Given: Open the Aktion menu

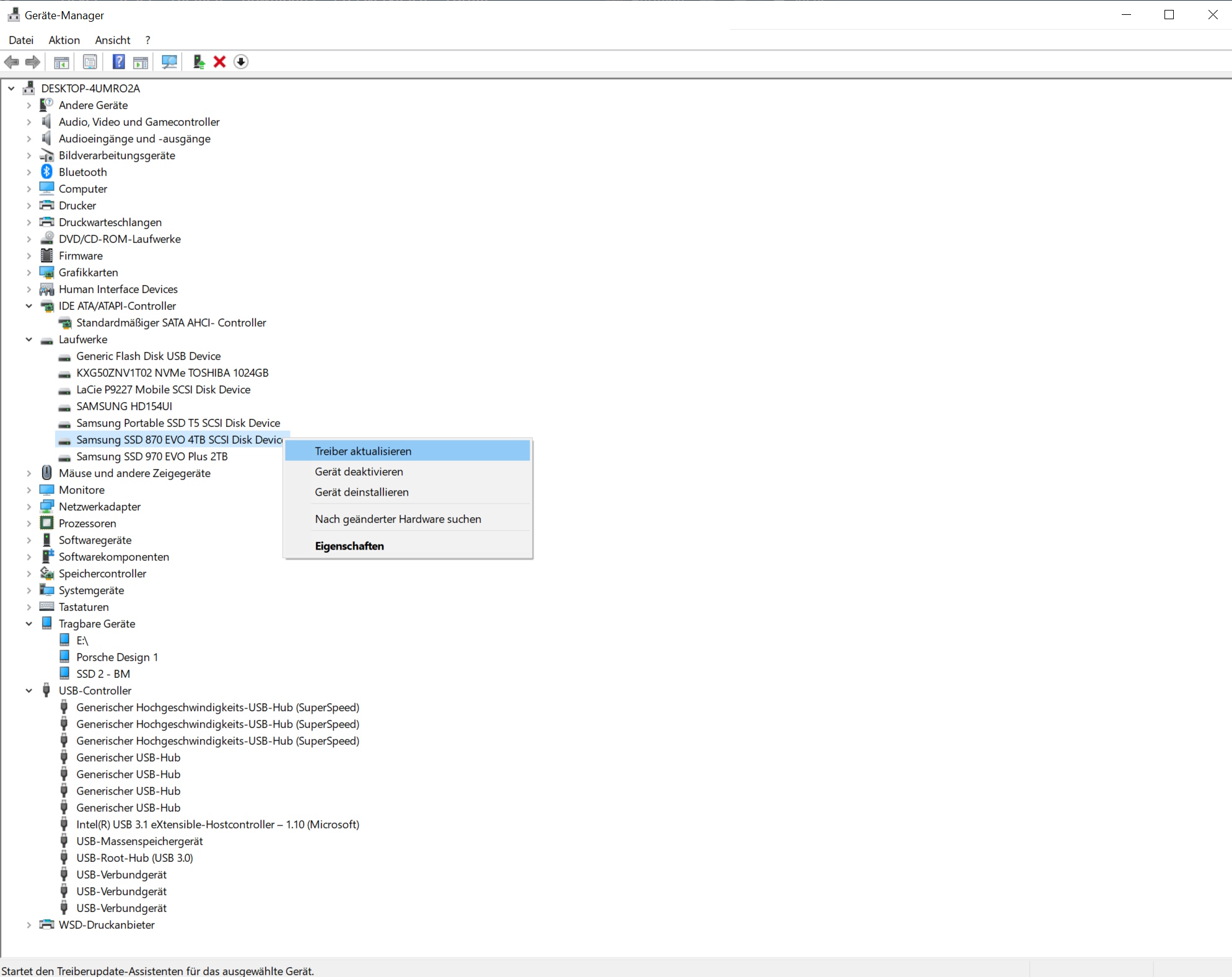Looking at the screenshot, I should (x=64, y=40).
